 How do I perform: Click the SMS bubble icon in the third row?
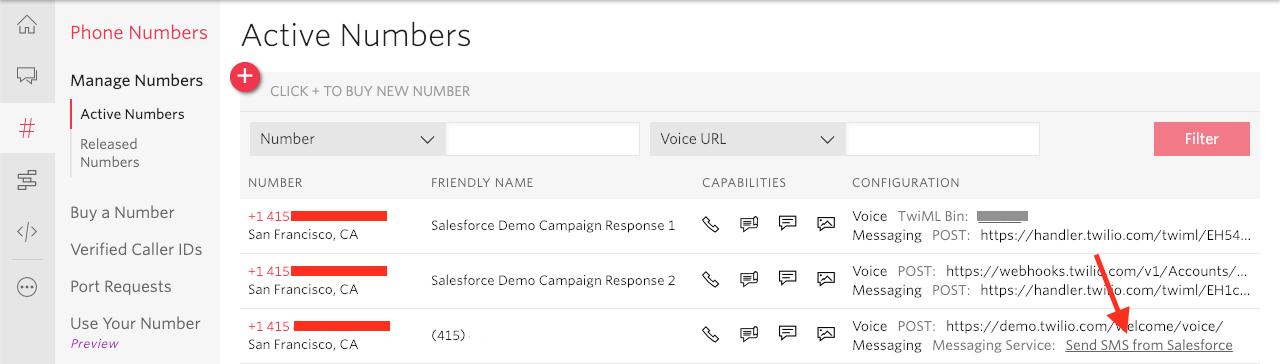pos(787,334)
